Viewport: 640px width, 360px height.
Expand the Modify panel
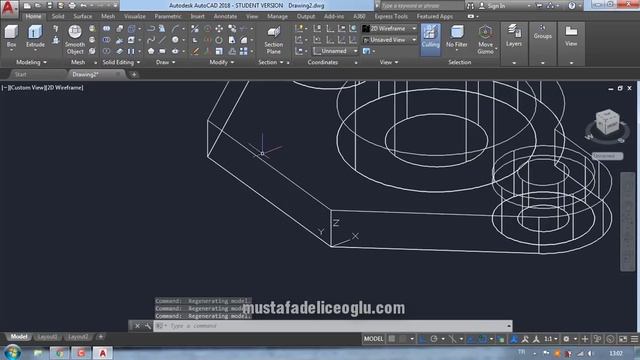click(x=222, y=62)
